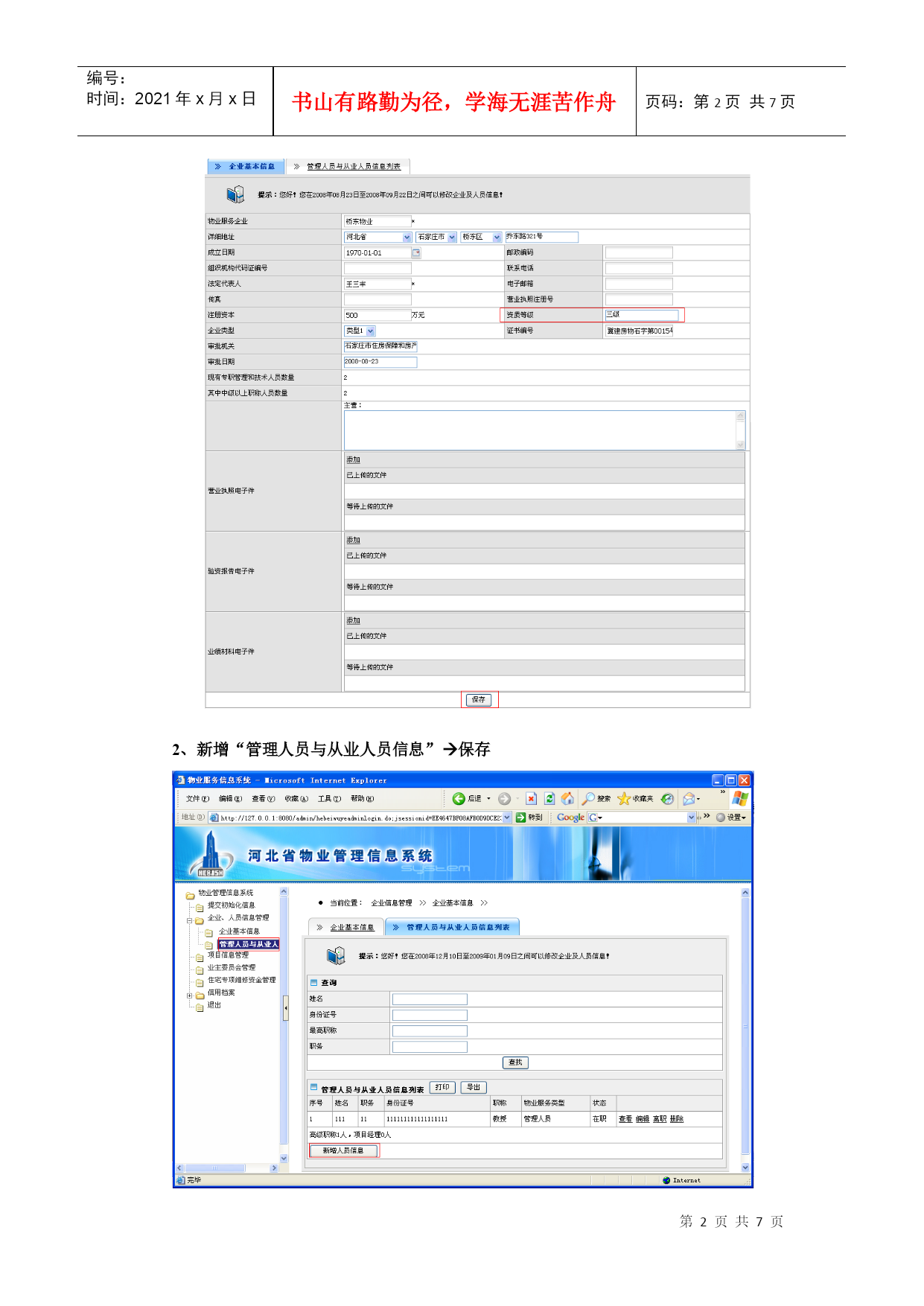Select 项目信息管理 in the tree

pyautogui.click(x=228, y=955)
